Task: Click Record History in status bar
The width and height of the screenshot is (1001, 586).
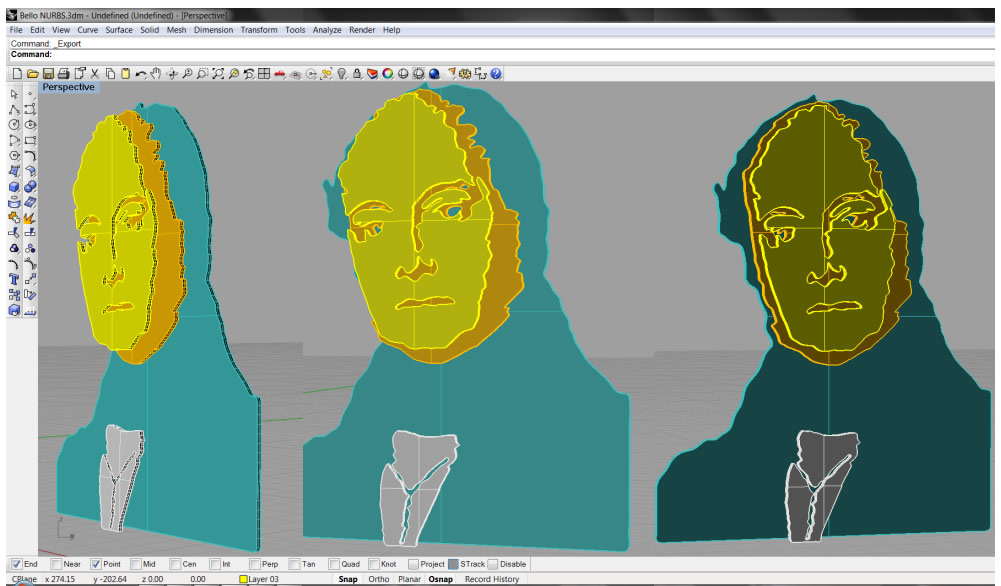Action: 492,580
